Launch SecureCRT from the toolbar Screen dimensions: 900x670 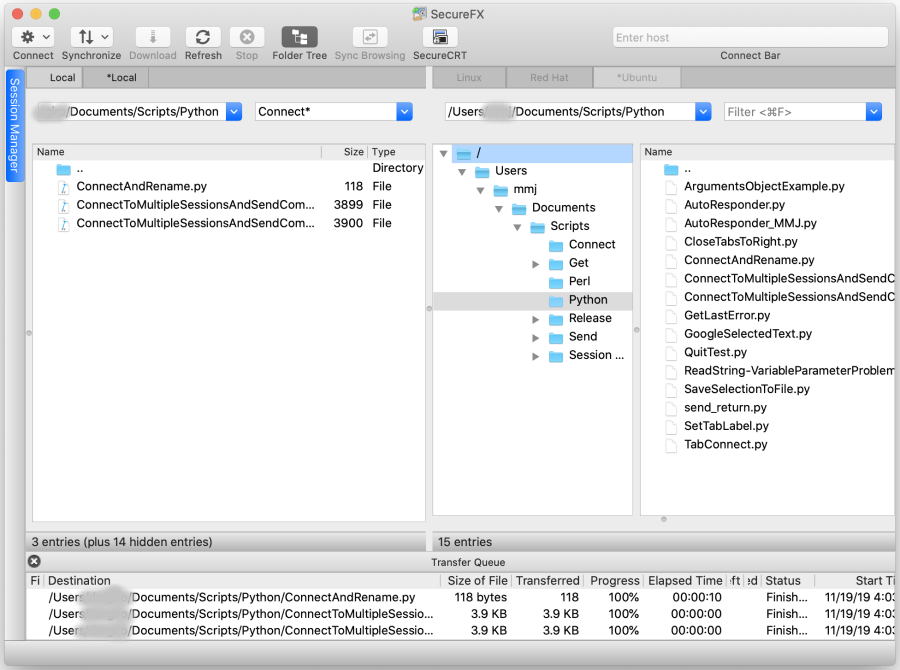coord(440,37)
